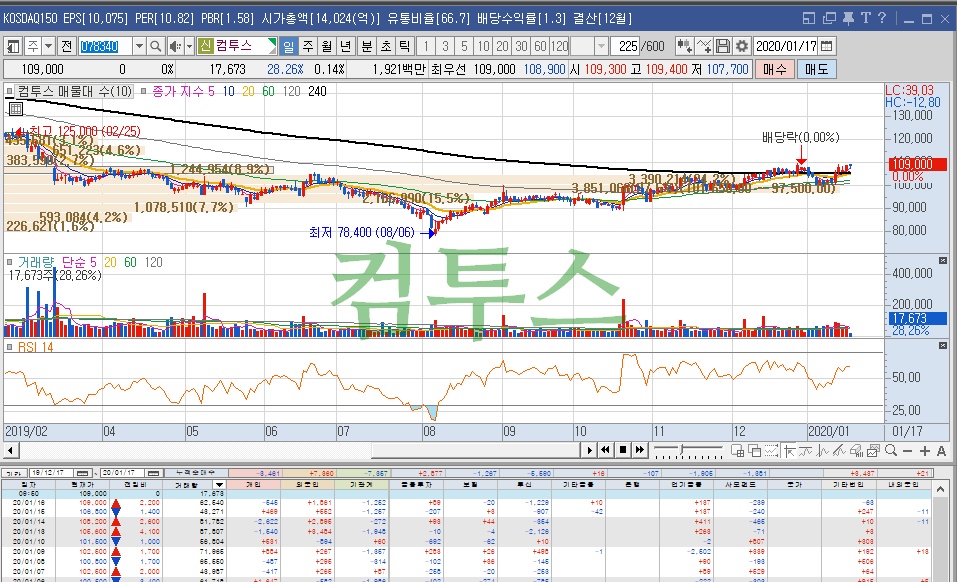Screen dimensions: 957x582
Task: Open the '주' market type dropdown arrow
Action: (x=48, y=46)
